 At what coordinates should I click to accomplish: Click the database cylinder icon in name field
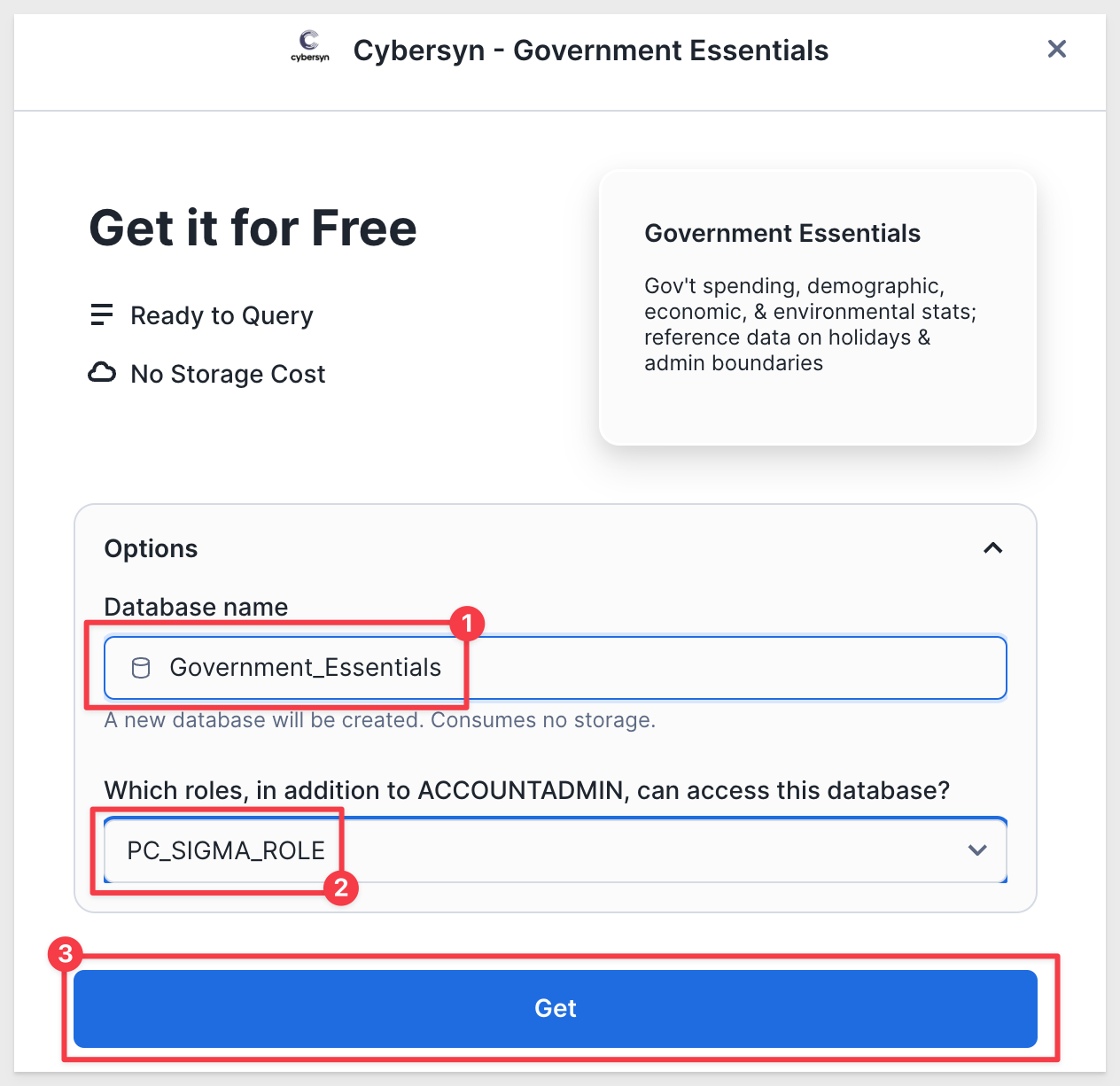click(141, 668)
